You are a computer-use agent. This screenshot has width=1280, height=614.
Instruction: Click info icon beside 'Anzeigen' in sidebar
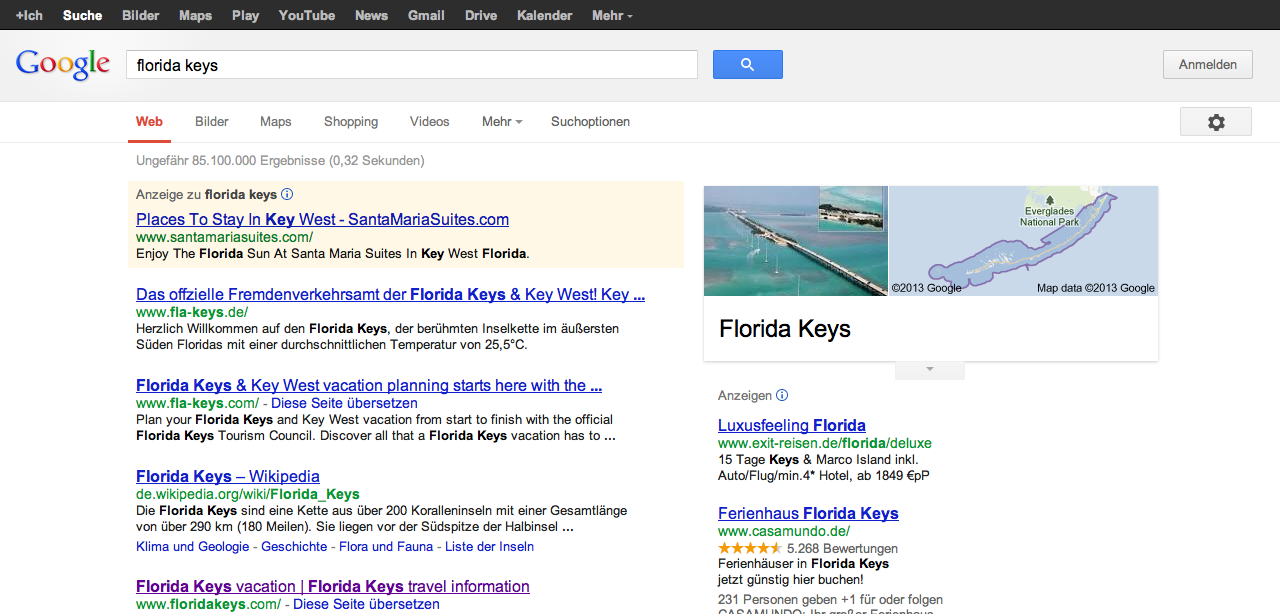pyautogui.click(x=782, y=396)
